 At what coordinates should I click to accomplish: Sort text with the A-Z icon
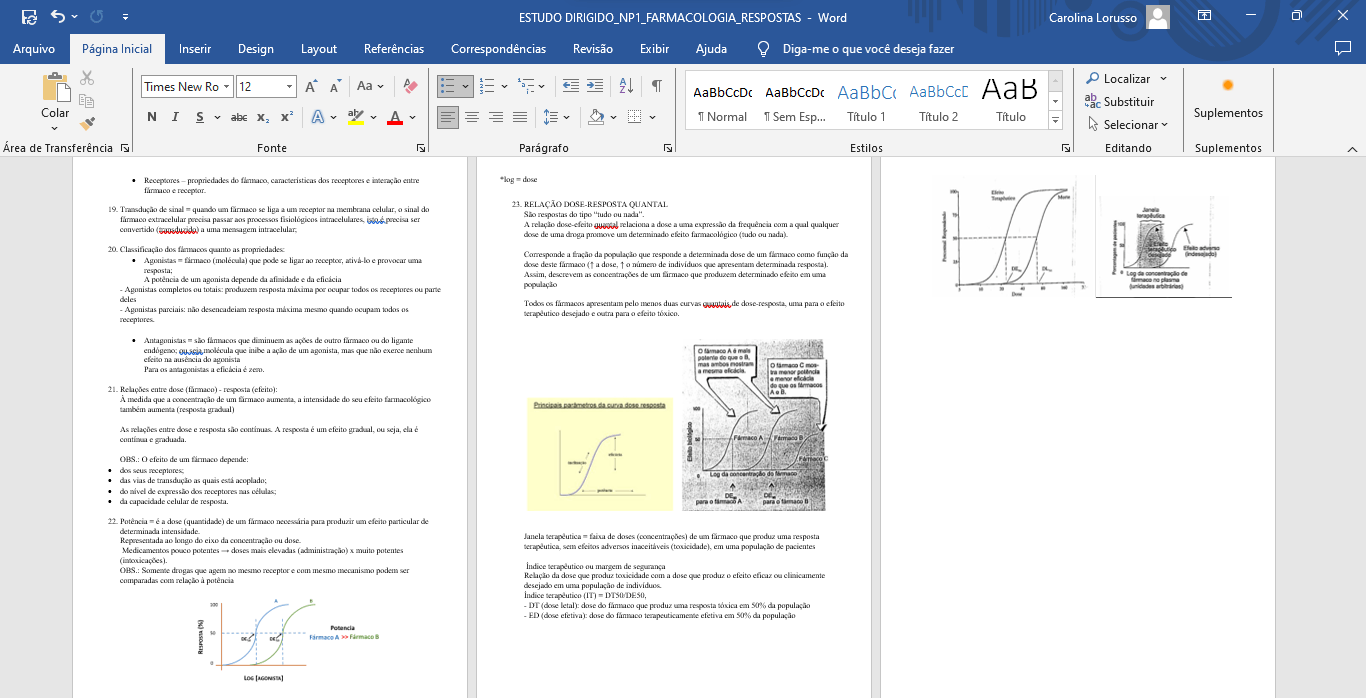(626, 86)
